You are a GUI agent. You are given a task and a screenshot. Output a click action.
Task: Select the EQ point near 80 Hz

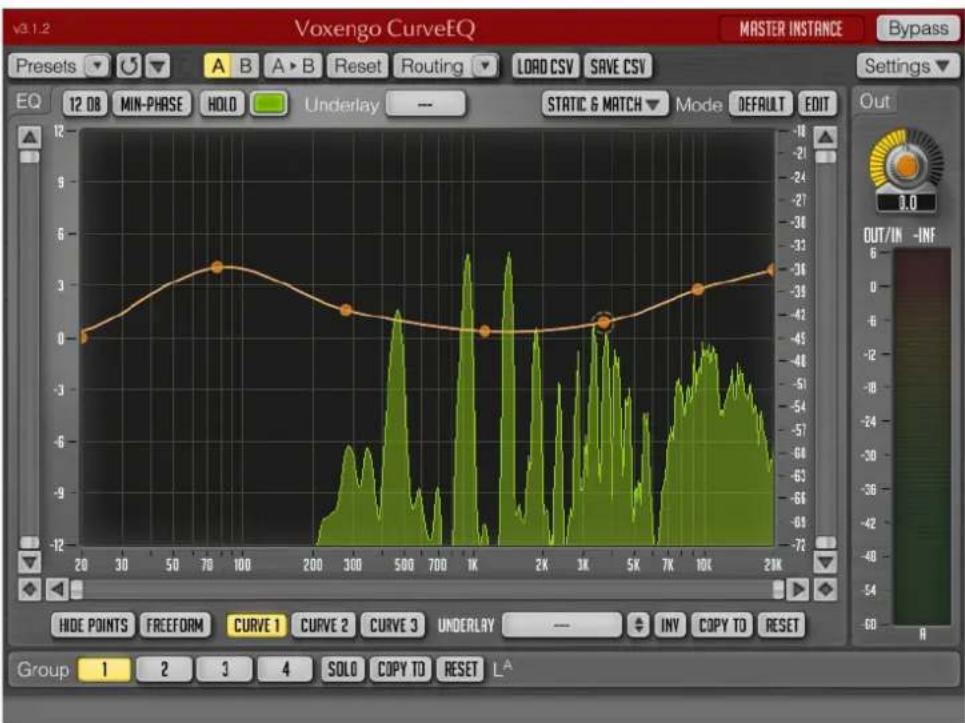[x=217, y=267]
